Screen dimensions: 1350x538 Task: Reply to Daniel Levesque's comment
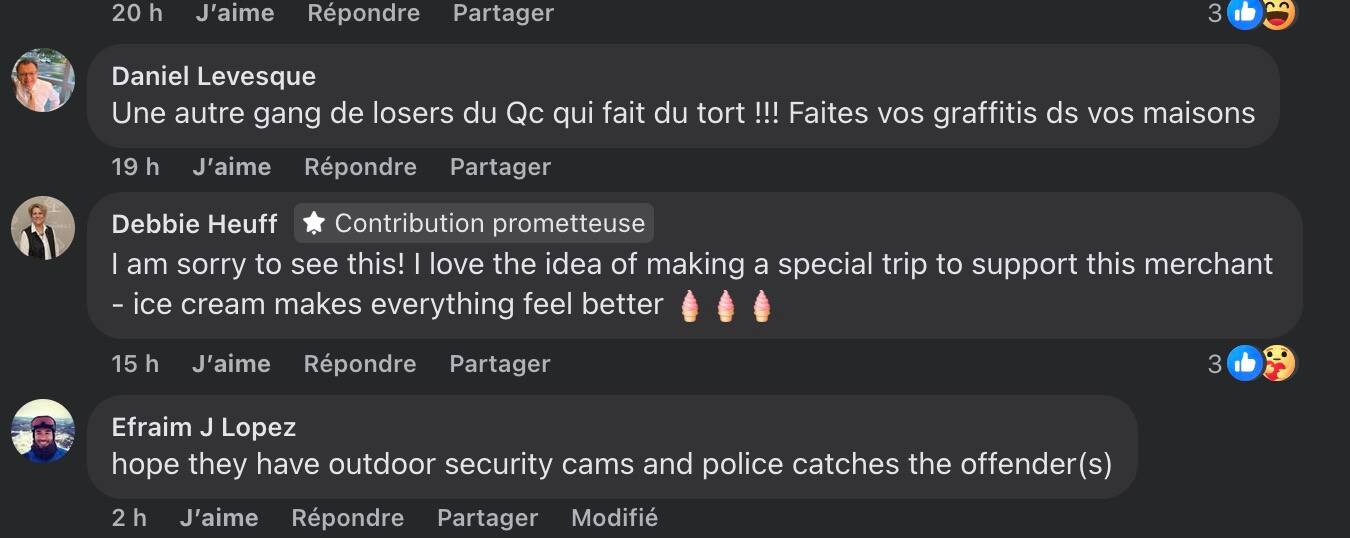pyautogui.click(x=360, y=167)
